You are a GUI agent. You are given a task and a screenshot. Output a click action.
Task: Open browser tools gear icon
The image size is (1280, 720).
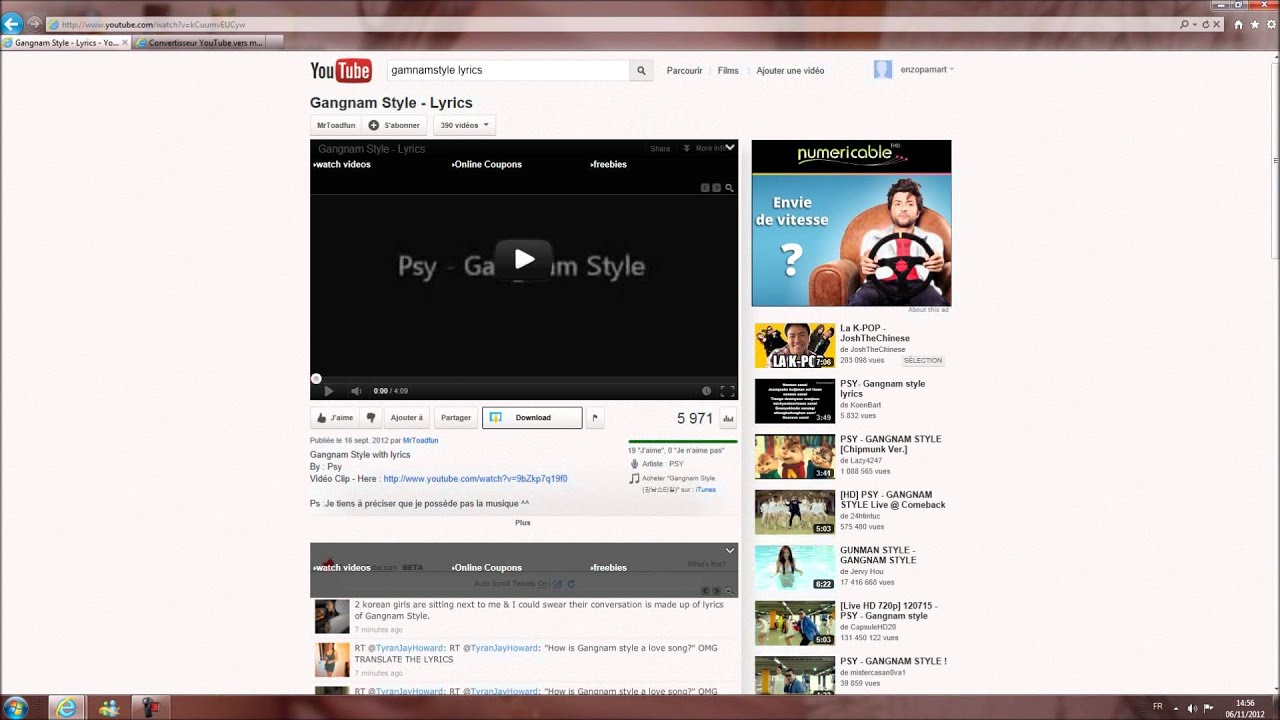[1269, 24]
